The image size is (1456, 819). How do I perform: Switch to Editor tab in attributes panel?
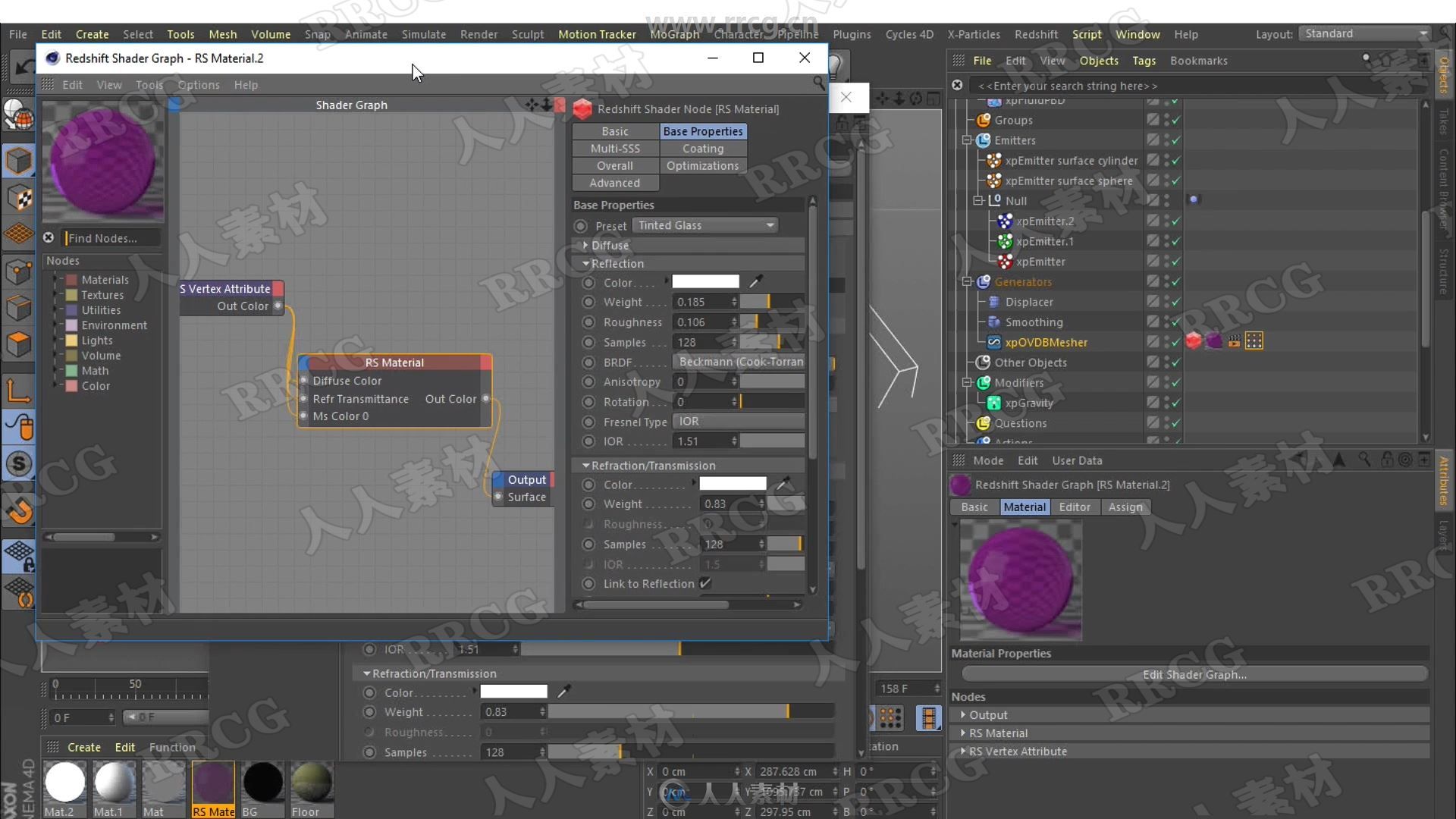coord(1075,507)
